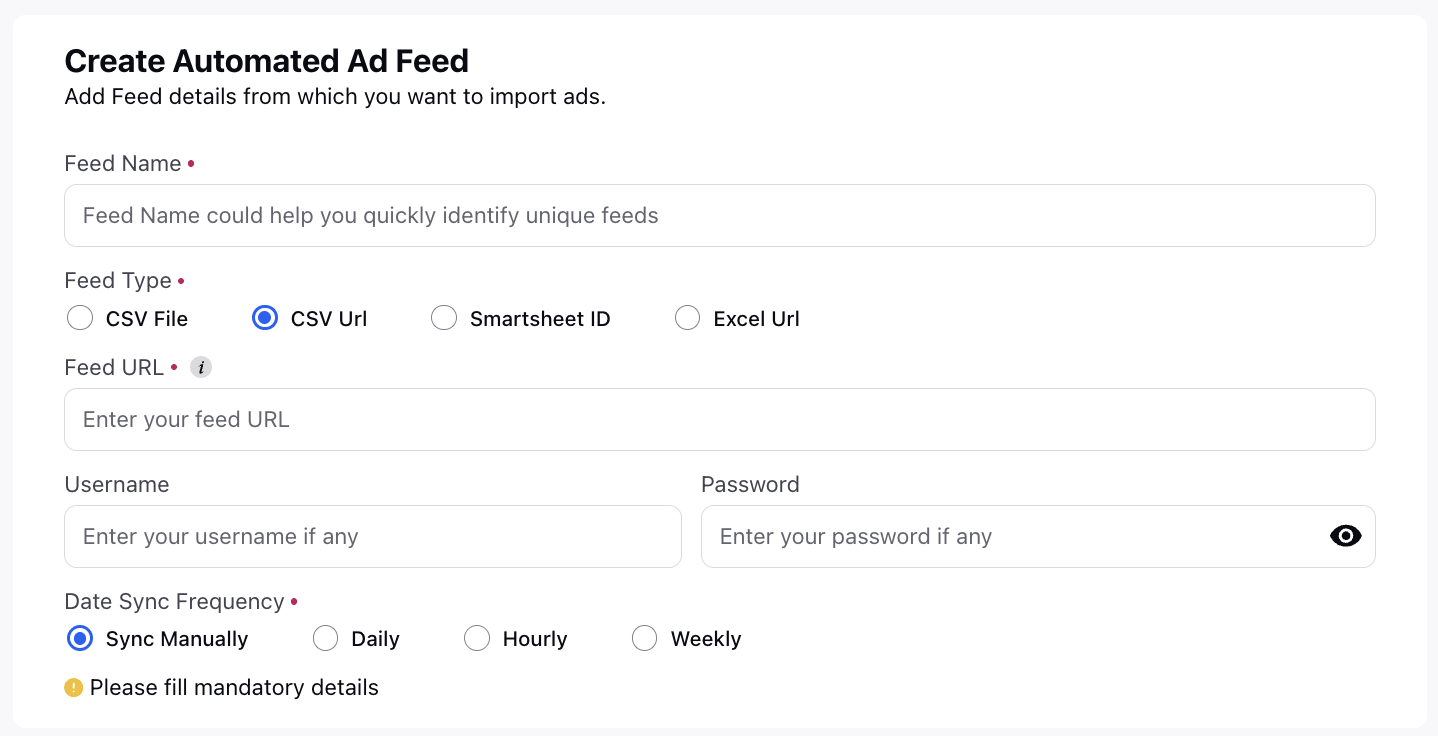Click the Password input field
The width and height of the screenshot is (1438, 736).
[1038, 537]
